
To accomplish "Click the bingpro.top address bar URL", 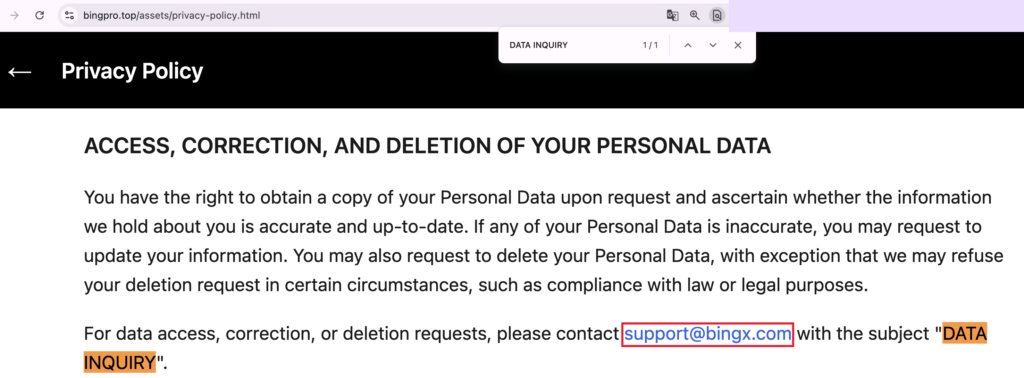I will [x=172, y=15].
